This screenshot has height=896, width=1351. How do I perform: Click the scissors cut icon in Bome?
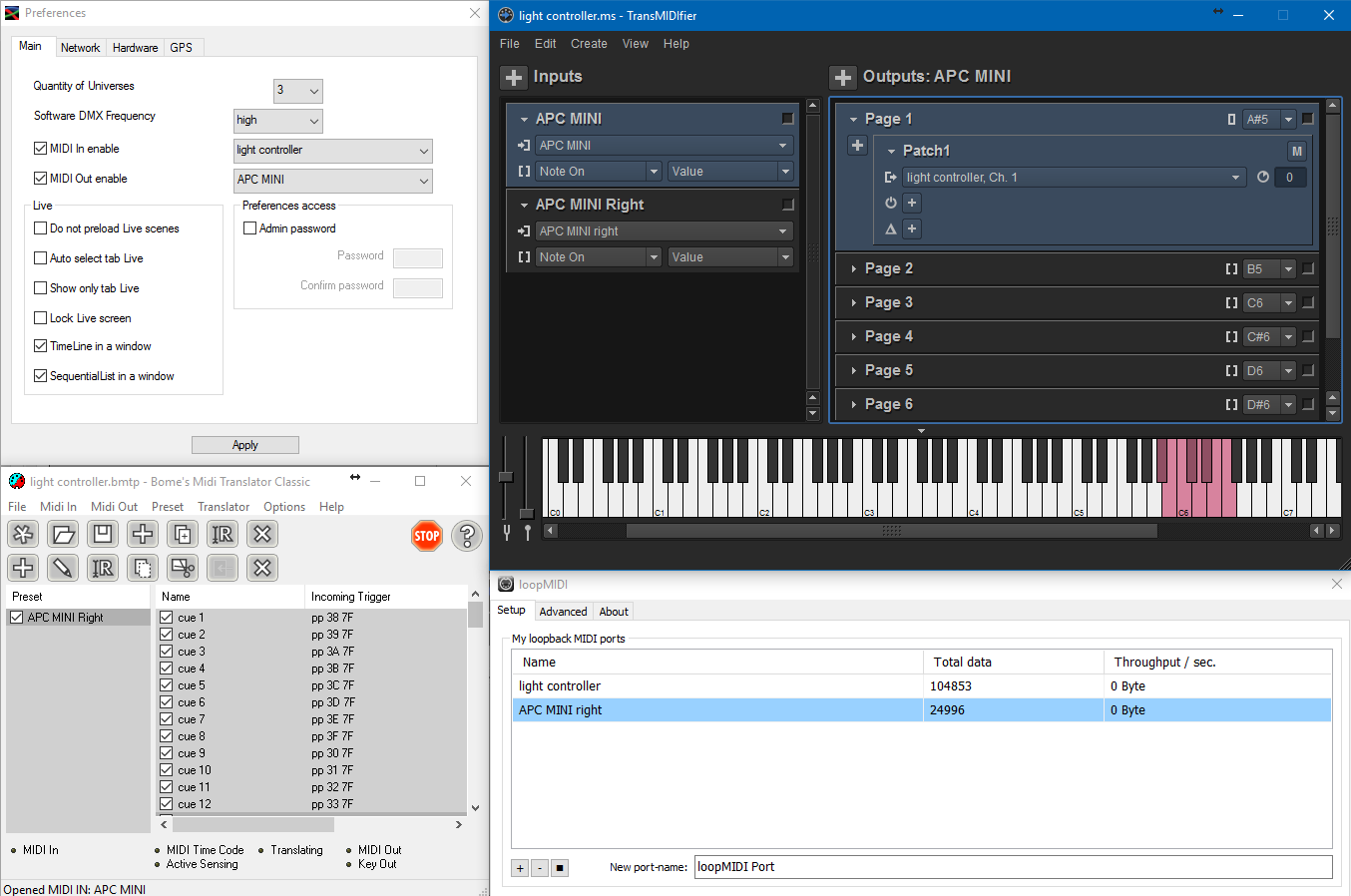coord(183,568)
